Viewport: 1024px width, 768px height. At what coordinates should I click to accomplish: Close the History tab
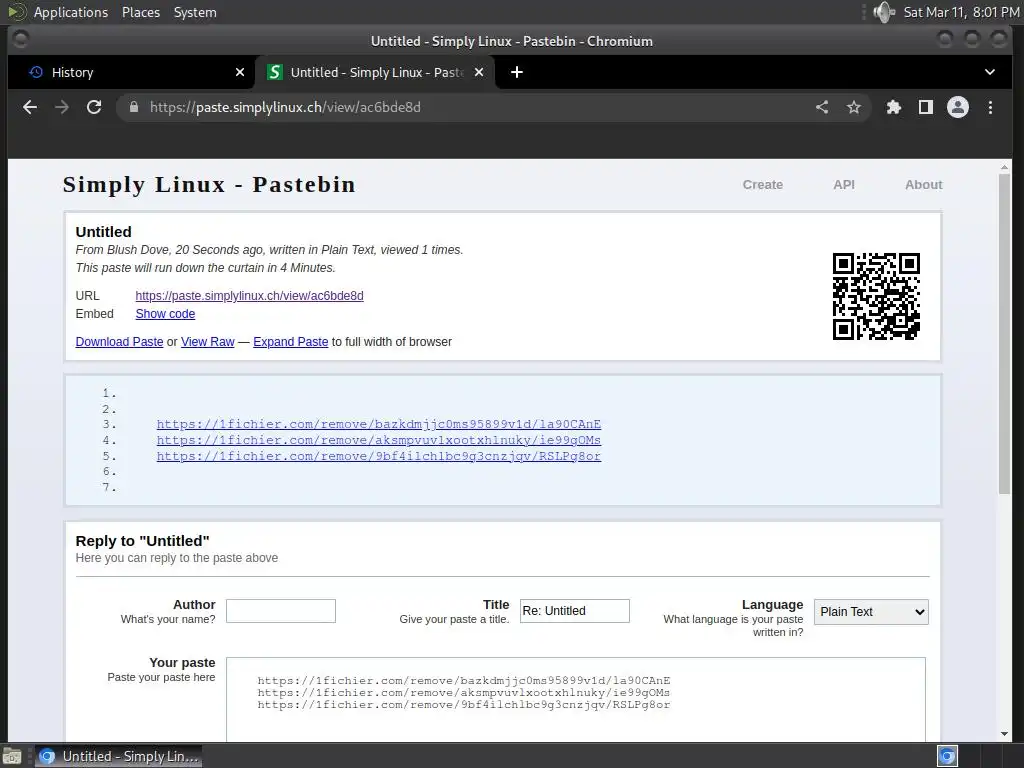point(240,72)
